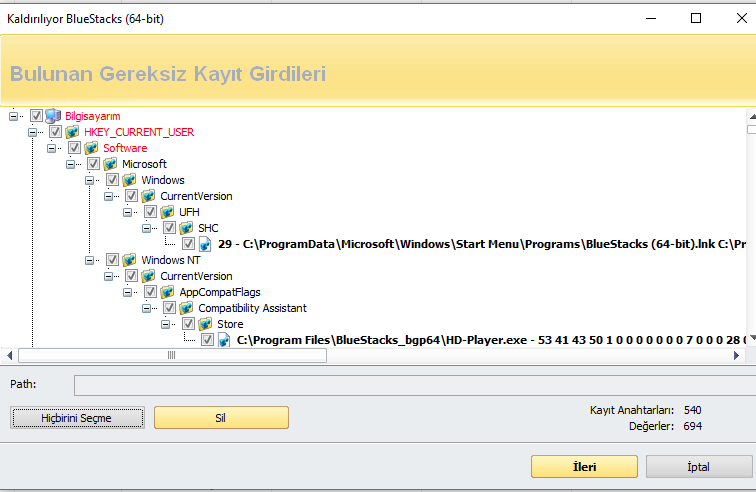Select the 29 - C:\ProgramData shortcut entry text
Screen dimensions: 756x492
pos(482,244)
